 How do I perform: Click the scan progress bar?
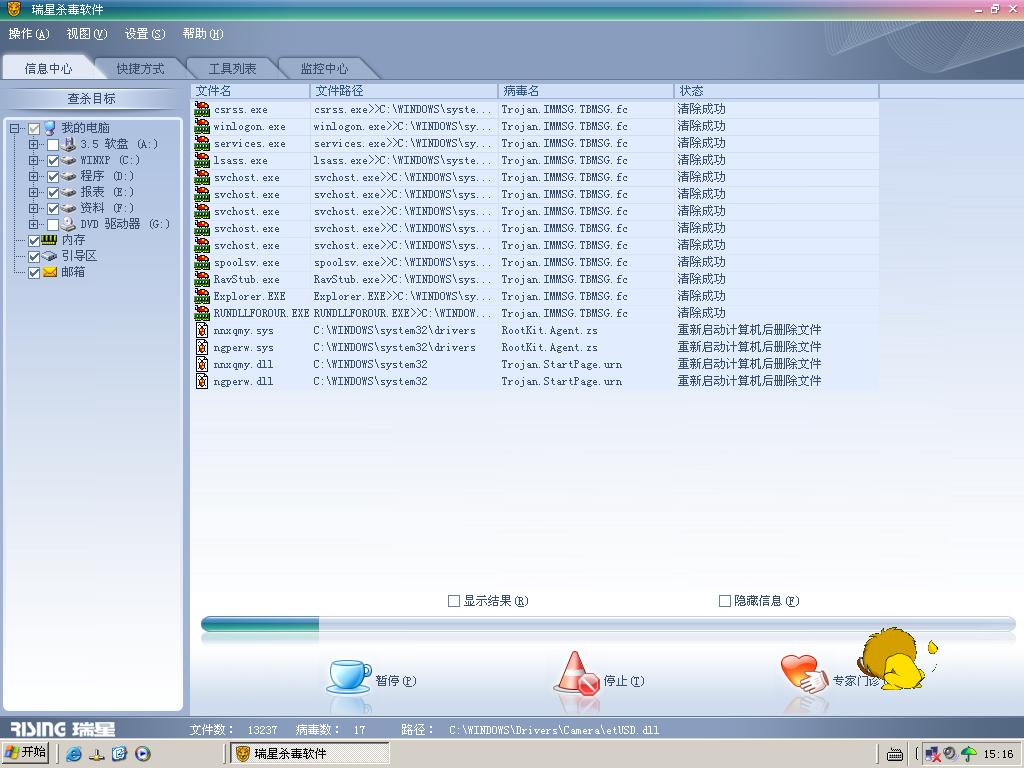(608, 624)
